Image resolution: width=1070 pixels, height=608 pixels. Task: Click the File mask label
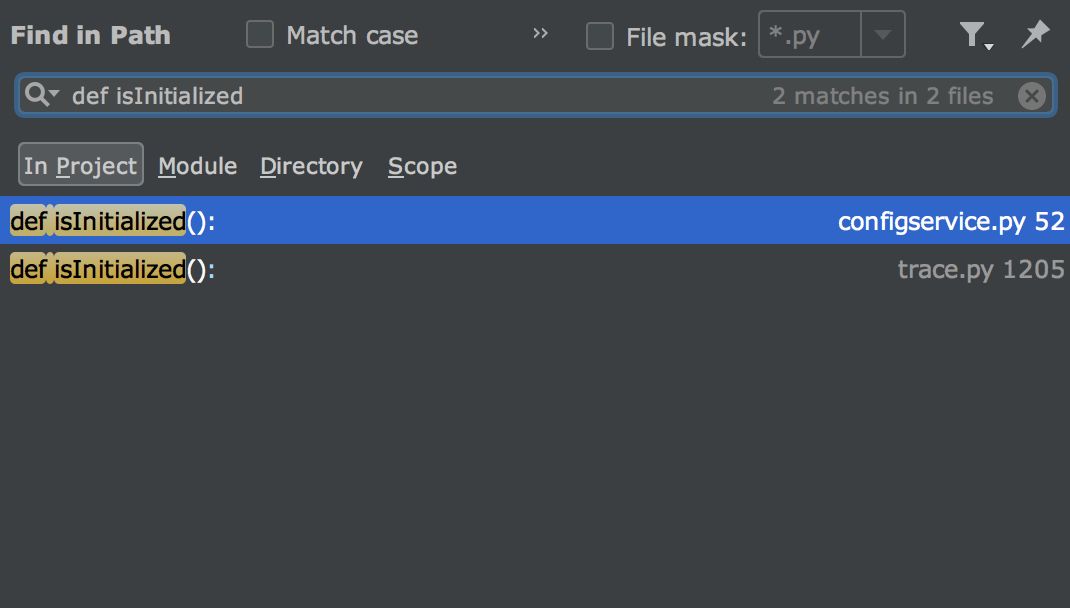[686, 37]
